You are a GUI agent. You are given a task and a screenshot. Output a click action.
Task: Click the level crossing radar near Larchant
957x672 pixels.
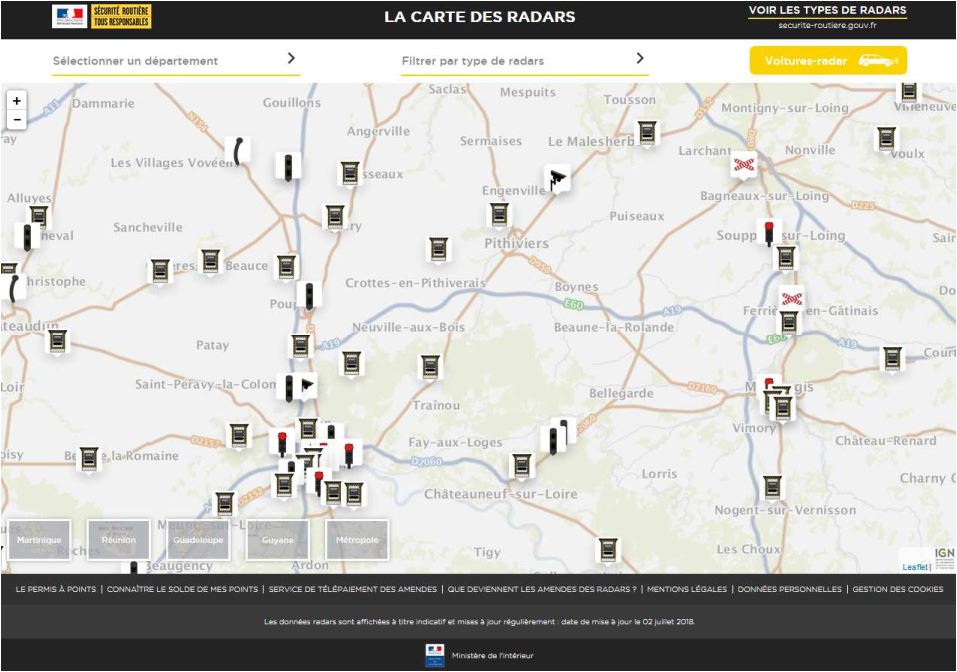[x=743, y=164]
